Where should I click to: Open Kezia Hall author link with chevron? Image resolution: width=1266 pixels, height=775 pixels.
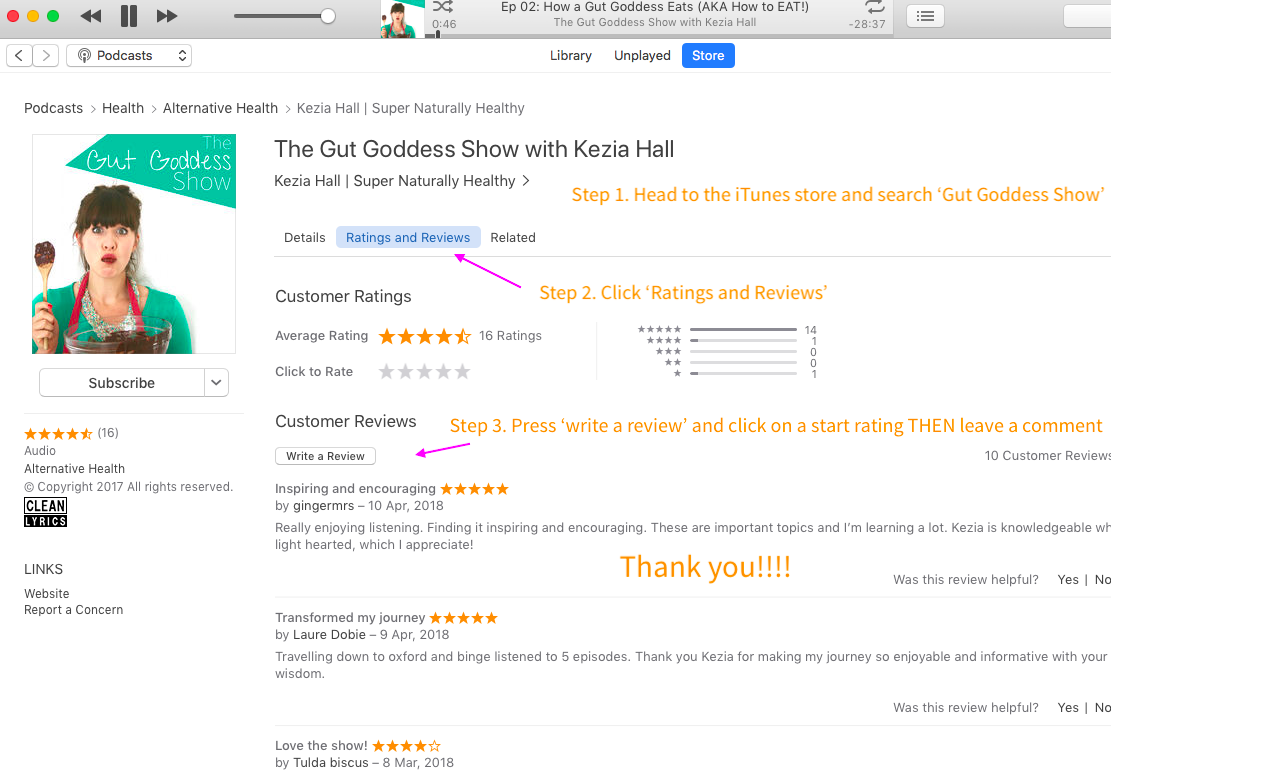click(403, 181)
